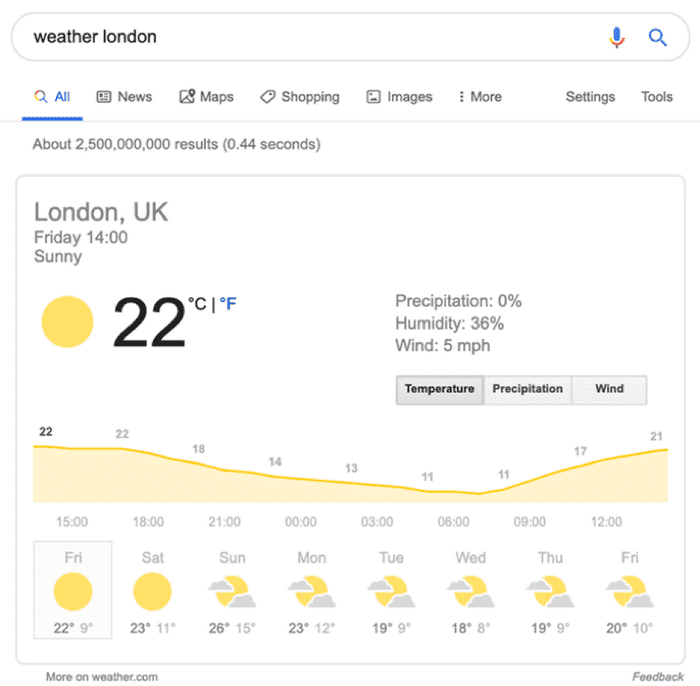This screenshot has width=700, height=686.
Task: Select Saturday's sunny forecast icon
Action: 152,592
